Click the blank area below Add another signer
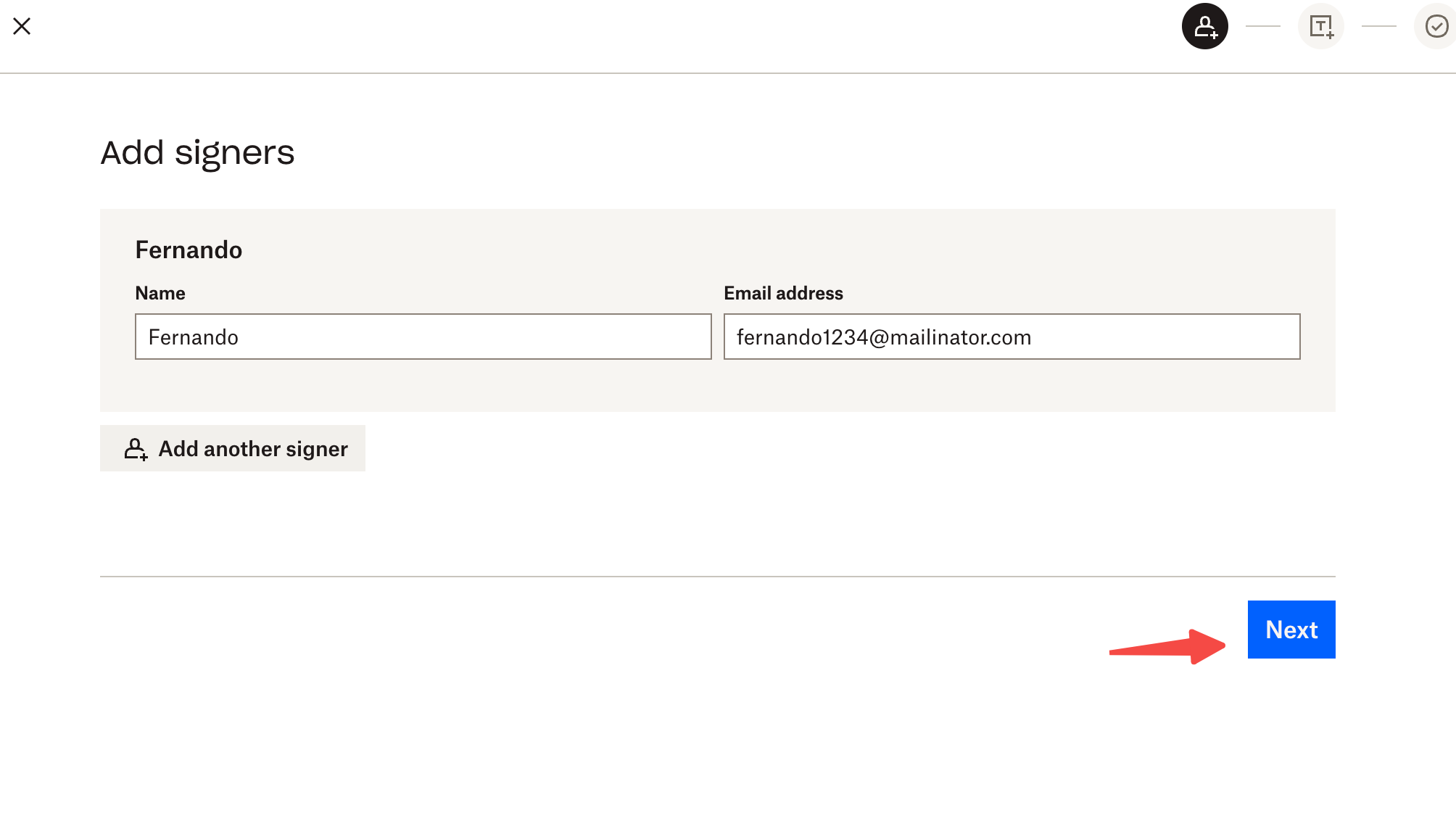The image size is (1456, 821). click(232, 522)
